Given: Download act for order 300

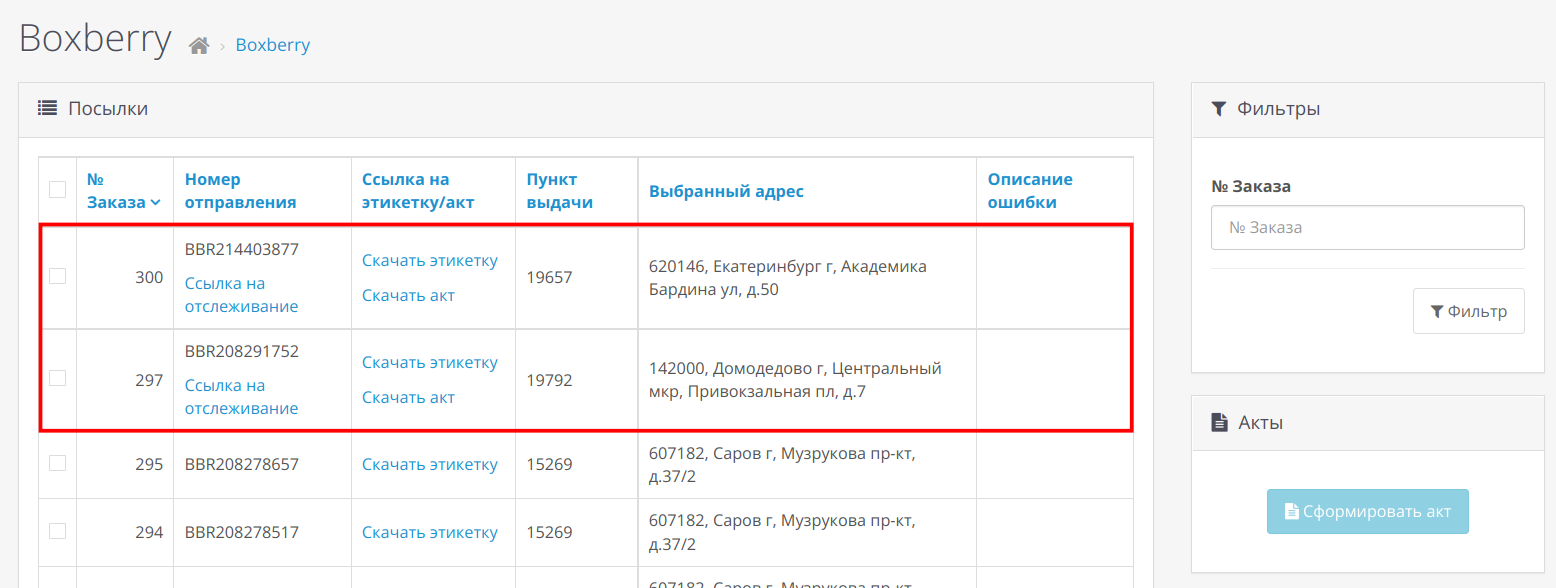Looking at the screenshot, I should click(408, 295).
